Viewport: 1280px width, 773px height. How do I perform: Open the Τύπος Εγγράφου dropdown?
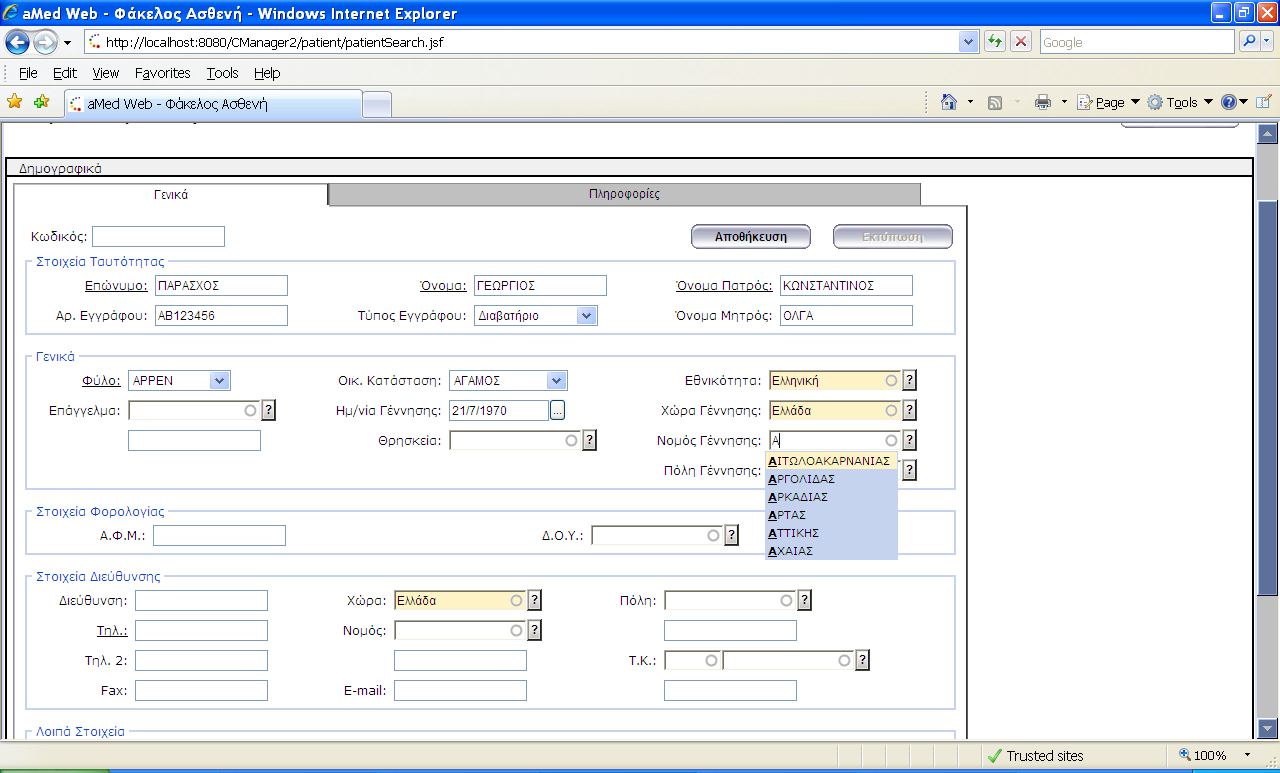(x=587, y=315)
